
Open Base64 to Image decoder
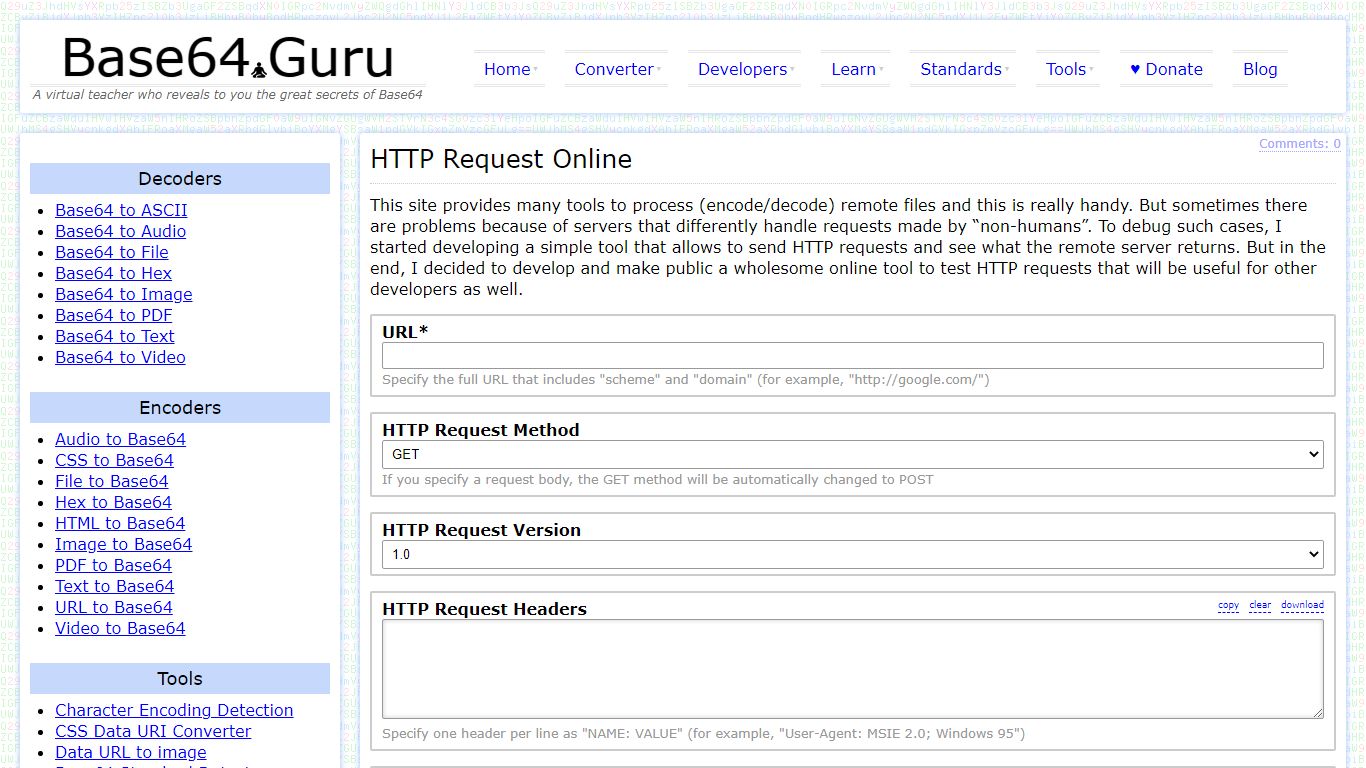click(123, 294)
